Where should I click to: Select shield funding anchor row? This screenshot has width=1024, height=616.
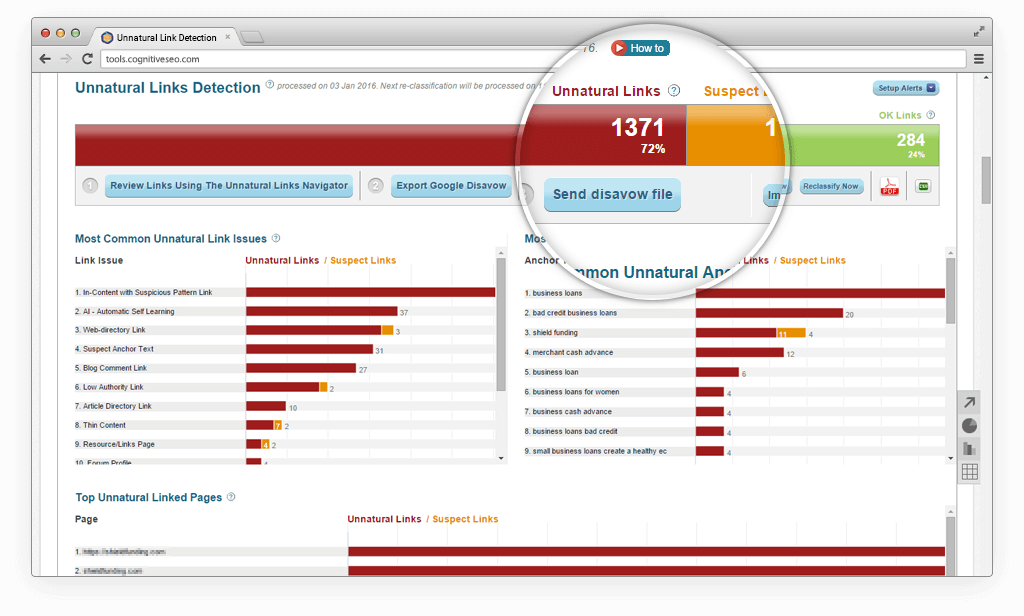(x=735, y=332)
